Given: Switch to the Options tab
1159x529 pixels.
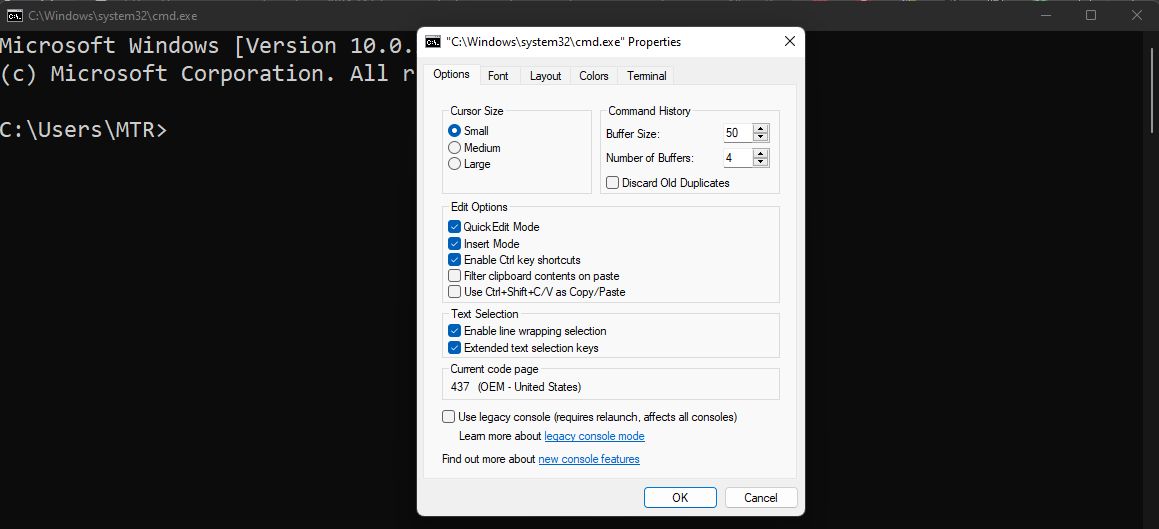Looking at the screenshot, I should (x=452, y=74).
